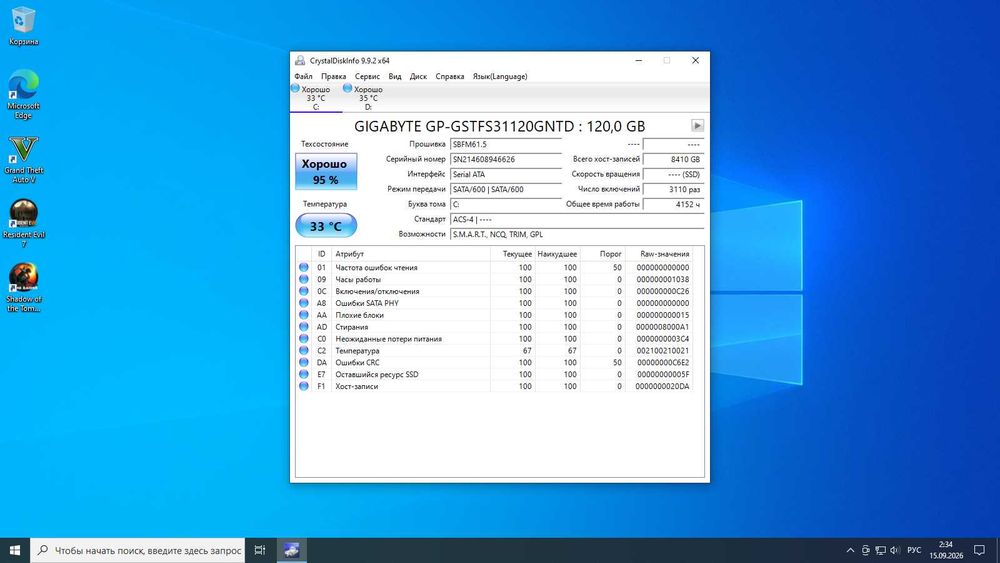This screenshot has width=1000, height=563.
Task: Open the Файл menu
Action: pos(303,77)
